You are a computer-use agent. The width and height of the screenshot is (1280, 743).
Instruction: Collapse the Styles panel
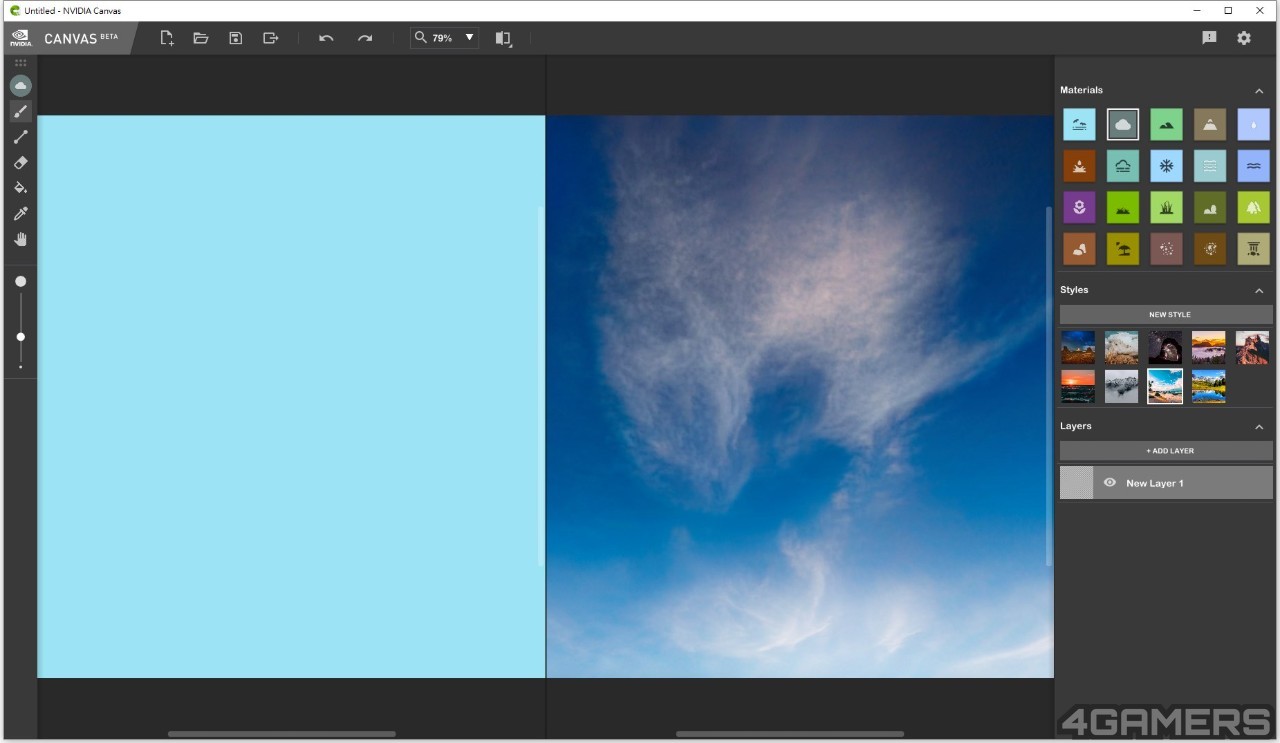[1259, 291]
